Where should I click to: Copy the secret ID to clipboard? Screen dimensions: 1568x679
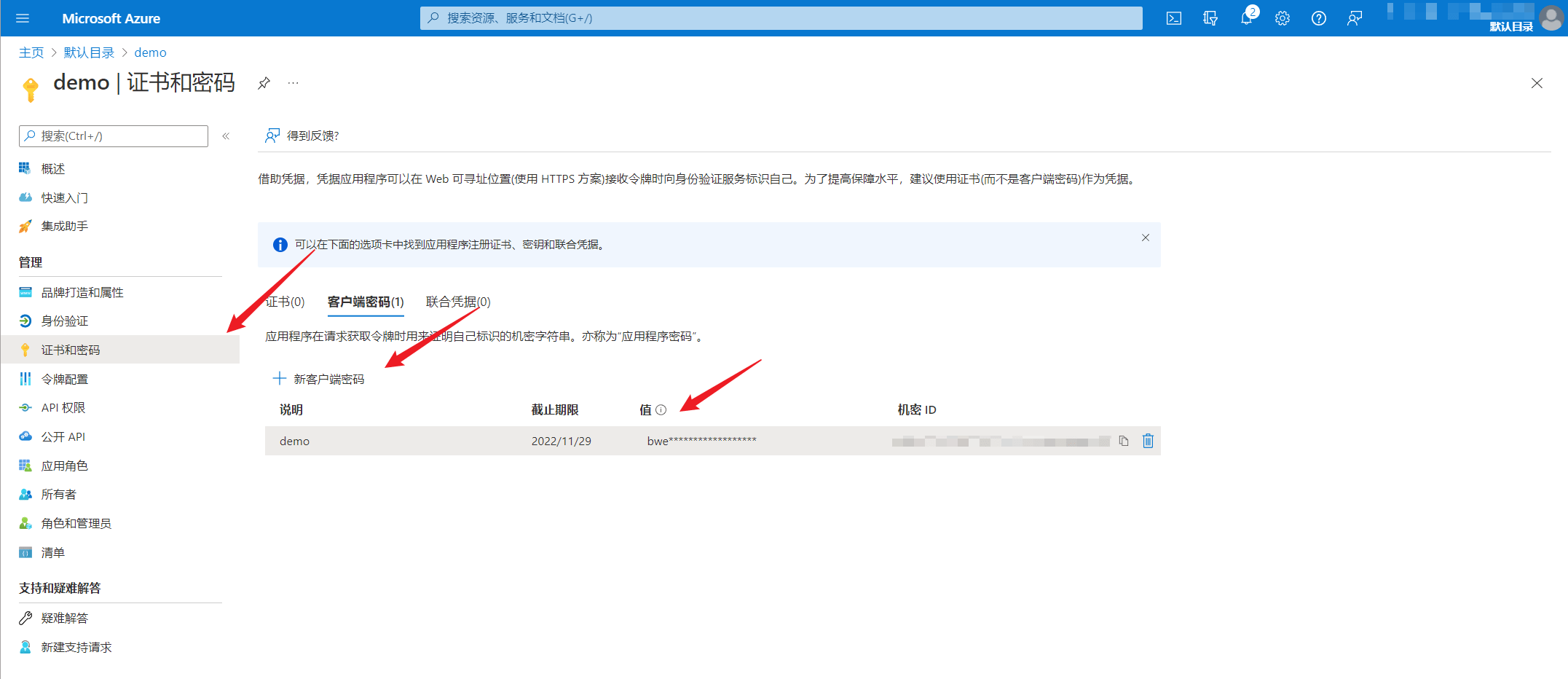(1124, 441)
